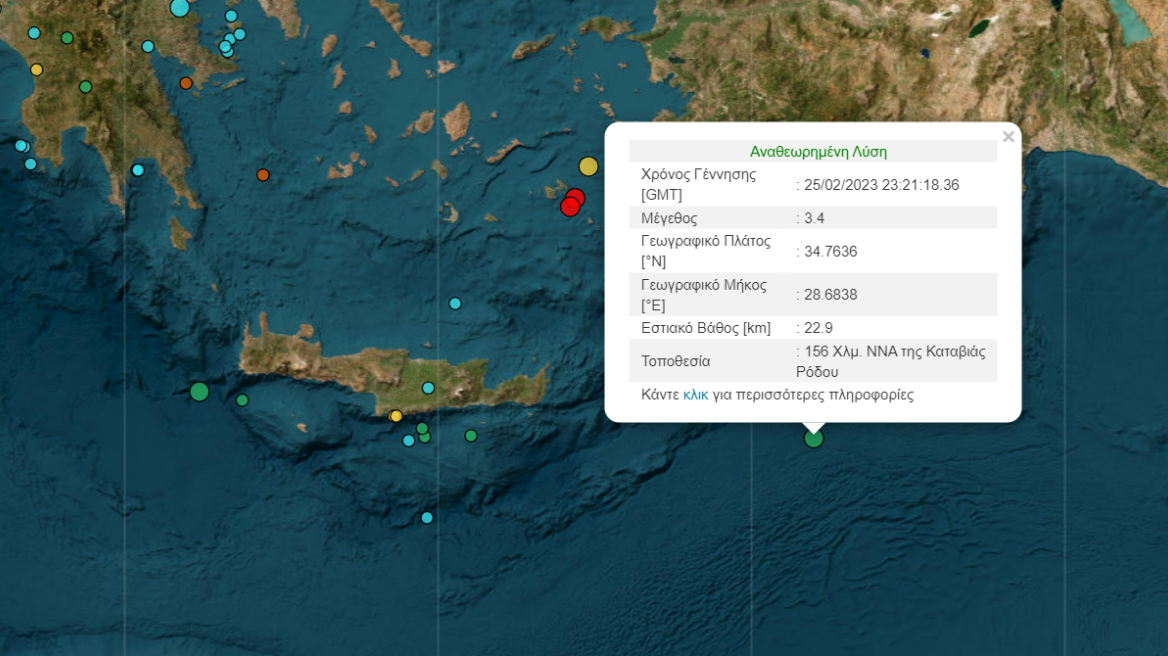
Task: Click the large green marker southwest of Crete
Action: pos(198,394)
